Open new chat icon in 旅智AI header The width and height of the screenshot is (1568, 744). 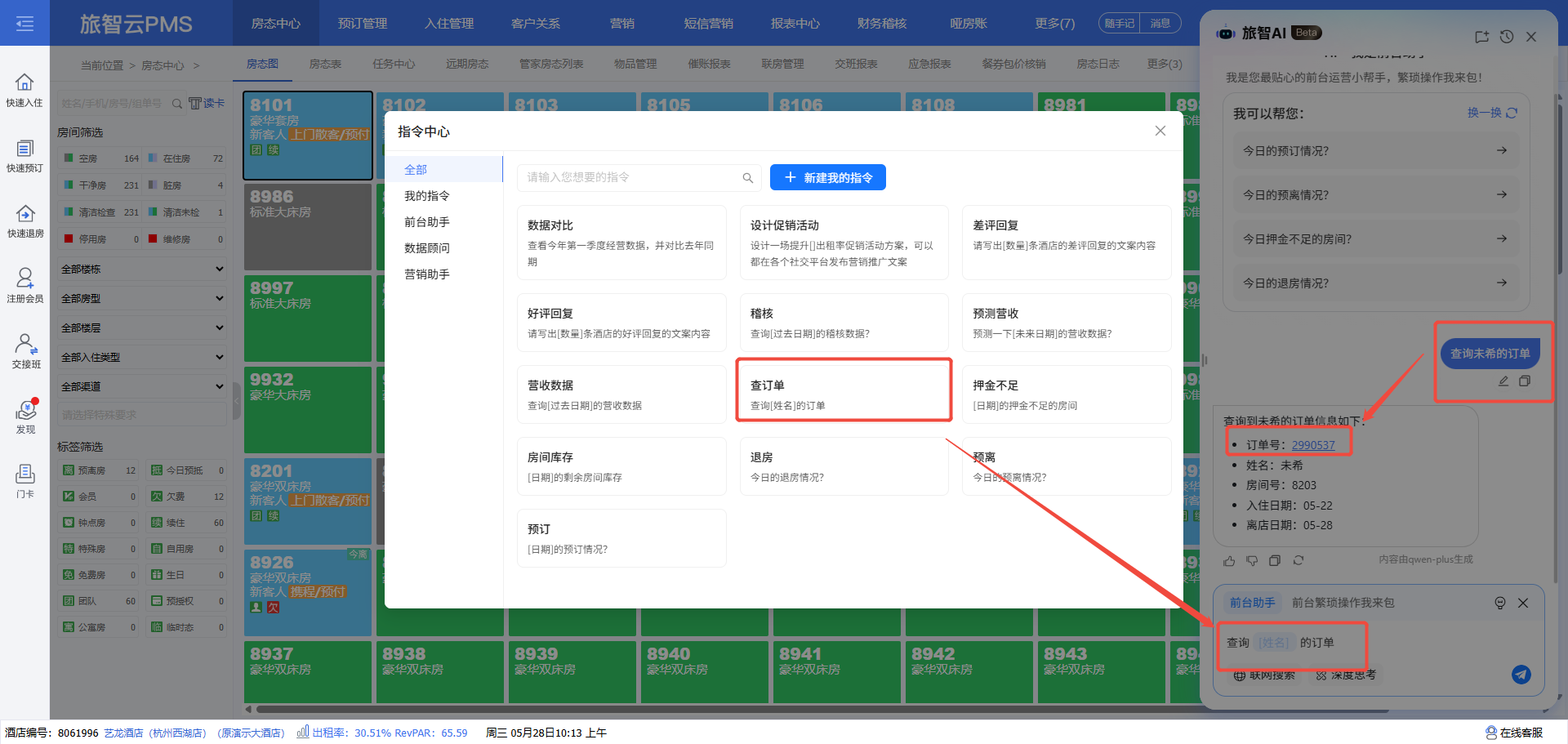tap(1481, 37)
